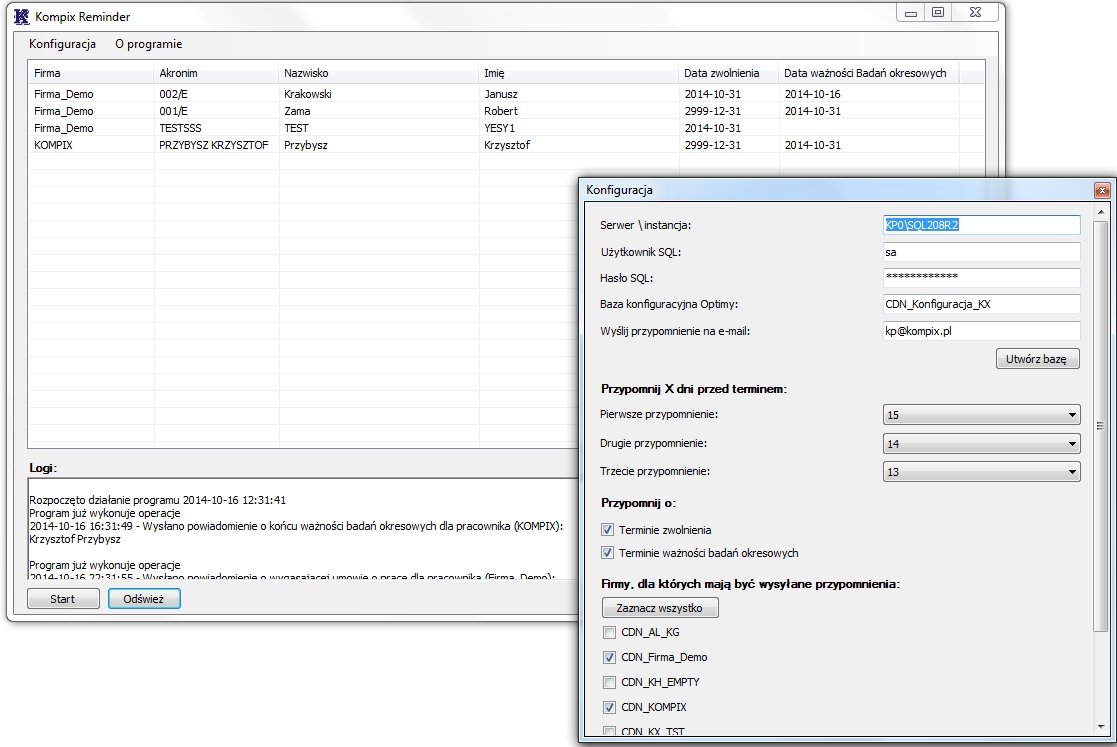Minimize the Kompix Reminder window
The height and width of the screenshot is (747, 1117).
pos(910,13)
